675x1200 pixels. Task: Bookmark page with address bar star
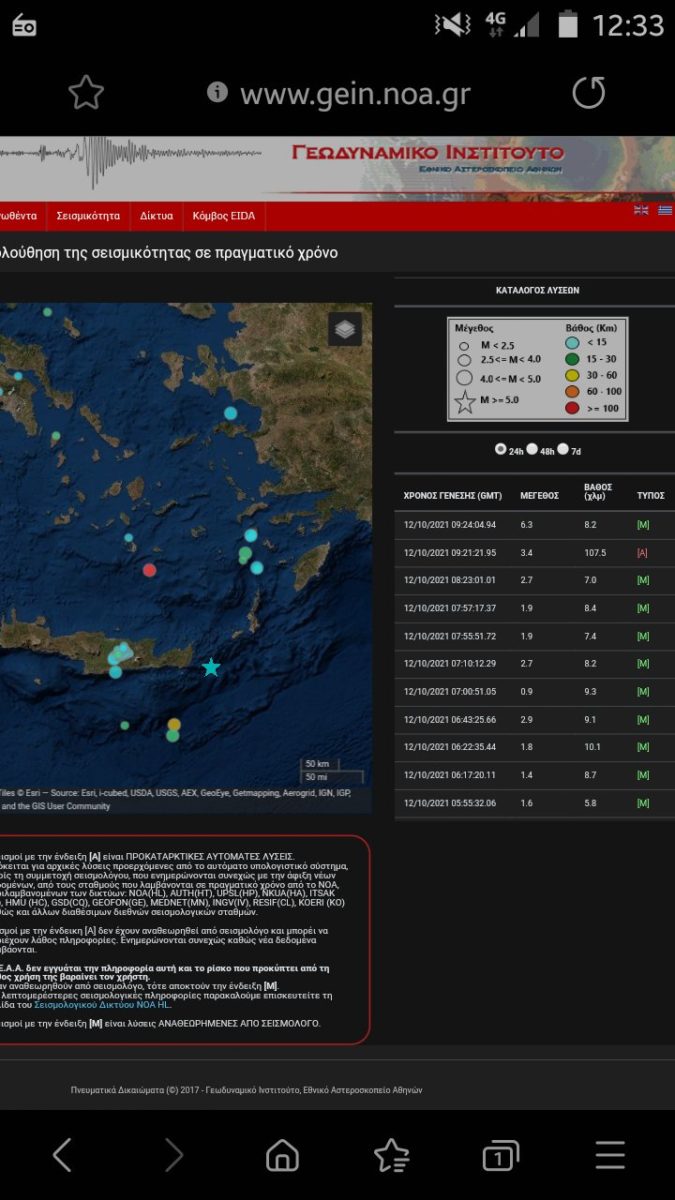[x=86, y=93]
